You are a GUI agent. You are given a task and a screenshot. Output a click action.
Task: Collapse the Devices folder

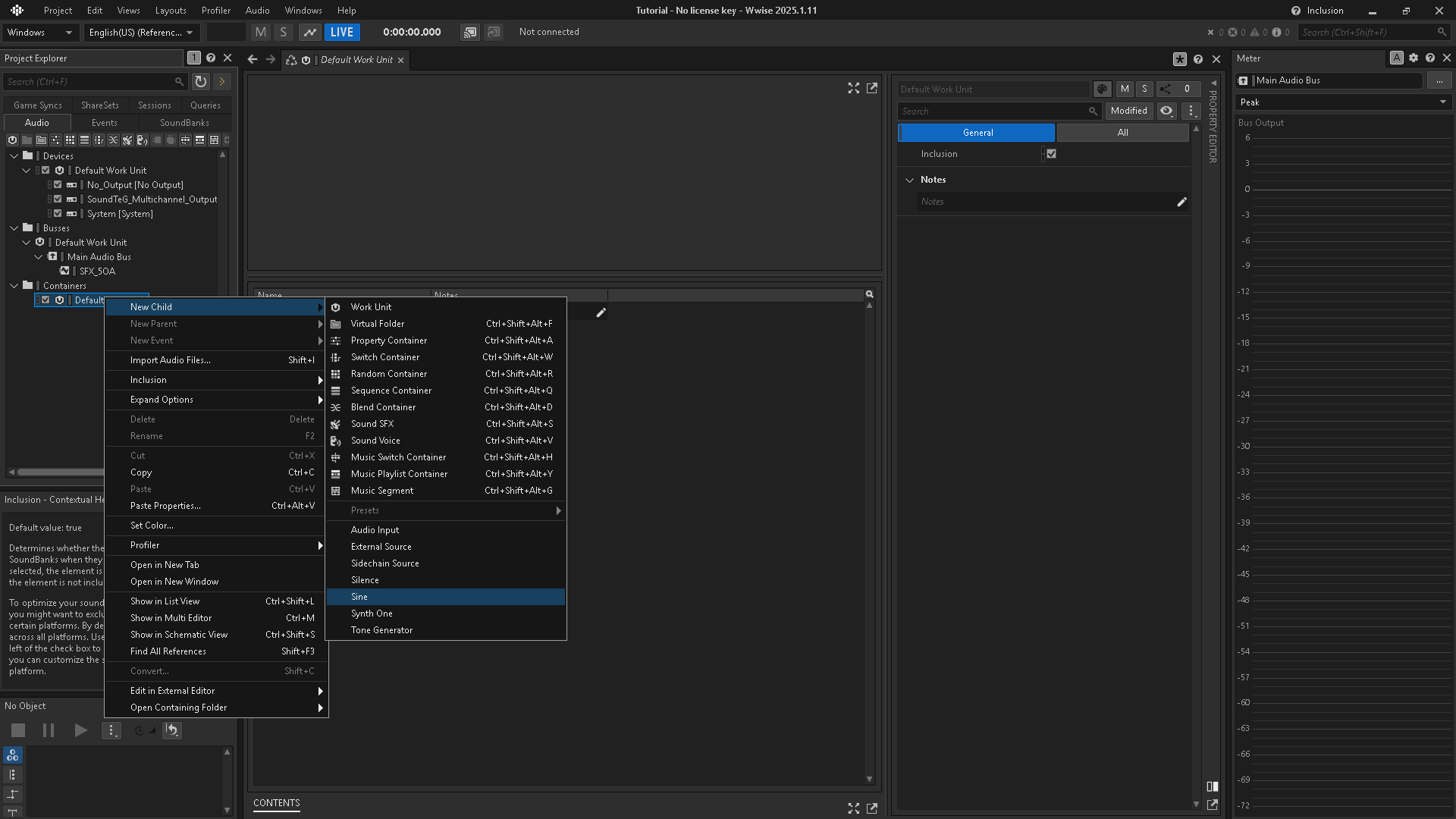click(x=14, y=156)
